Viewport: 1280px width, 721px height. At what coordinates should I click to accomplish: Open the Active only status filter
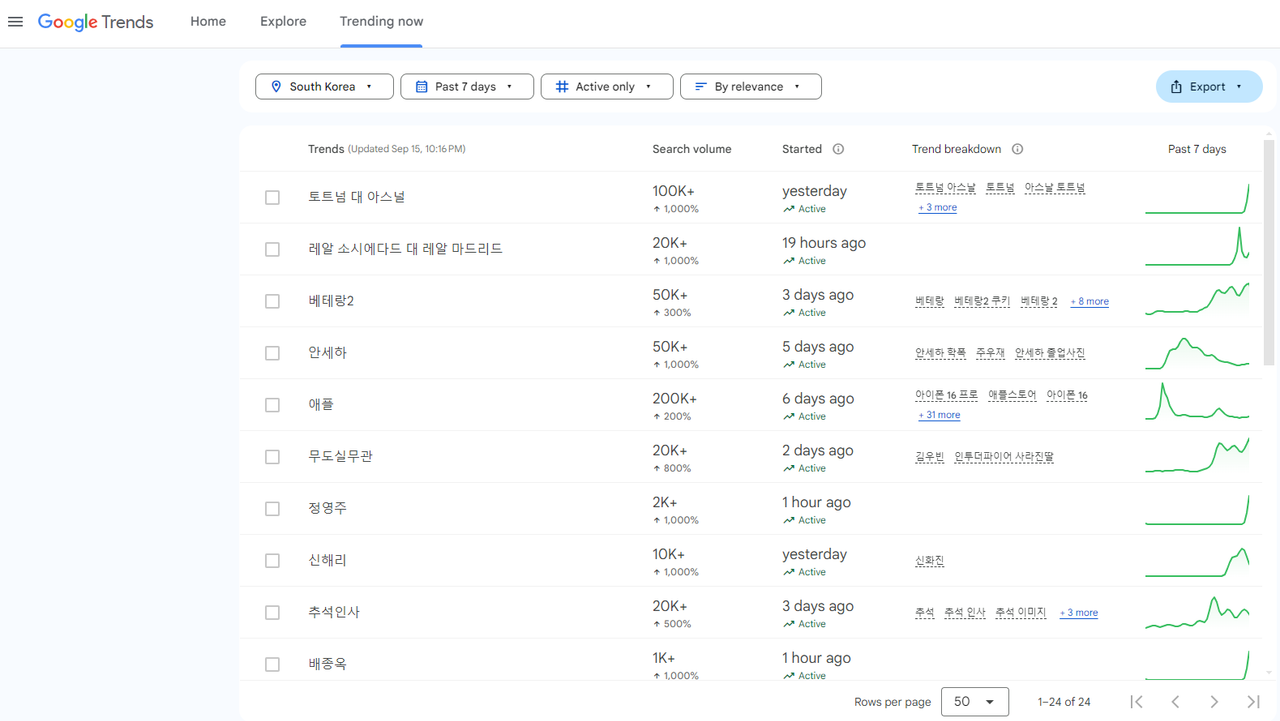coord(607,87)
